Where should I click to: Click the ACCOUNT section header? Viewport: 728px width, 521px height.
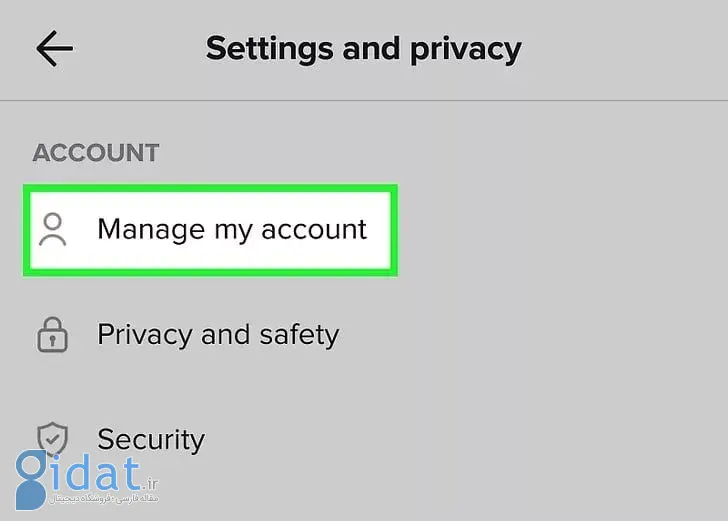coord(96,153)
